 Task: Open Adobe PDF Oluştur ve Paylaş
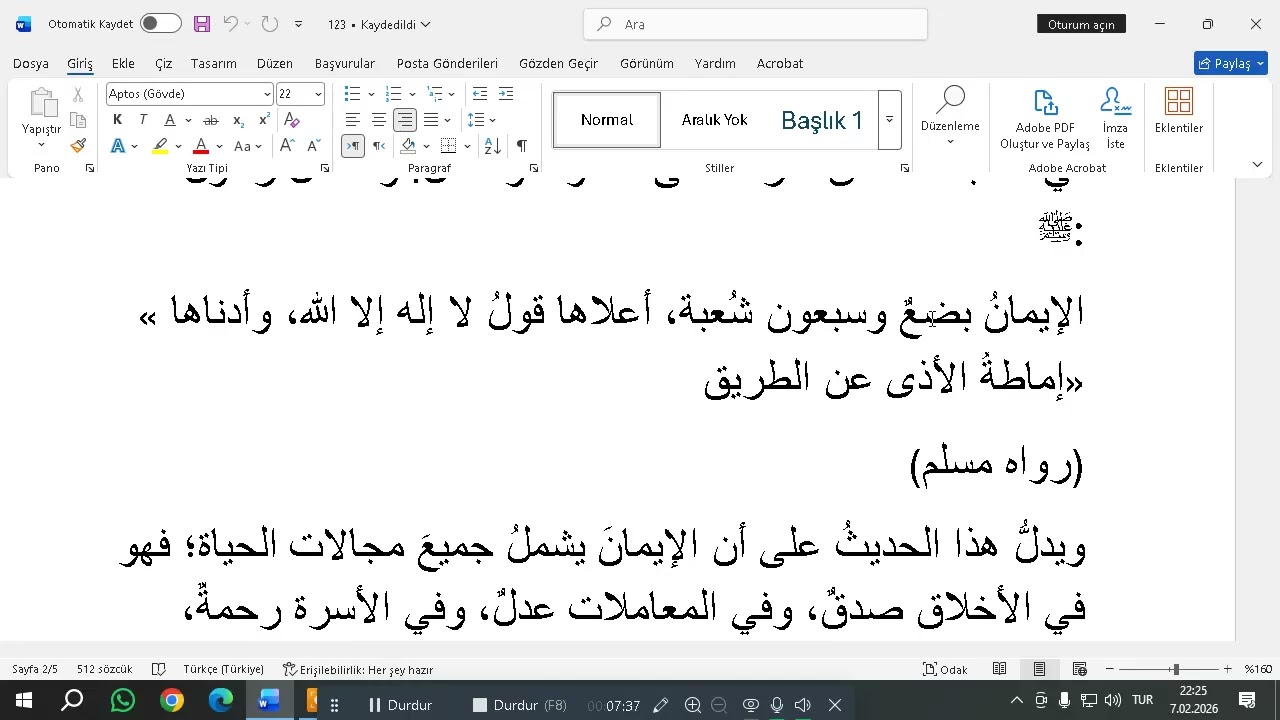(1045, 119)
